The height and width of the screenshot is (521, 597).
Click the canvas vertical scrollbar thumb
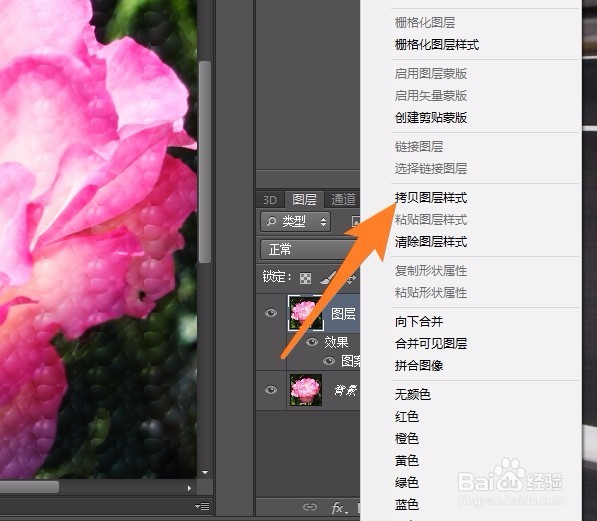205,162
